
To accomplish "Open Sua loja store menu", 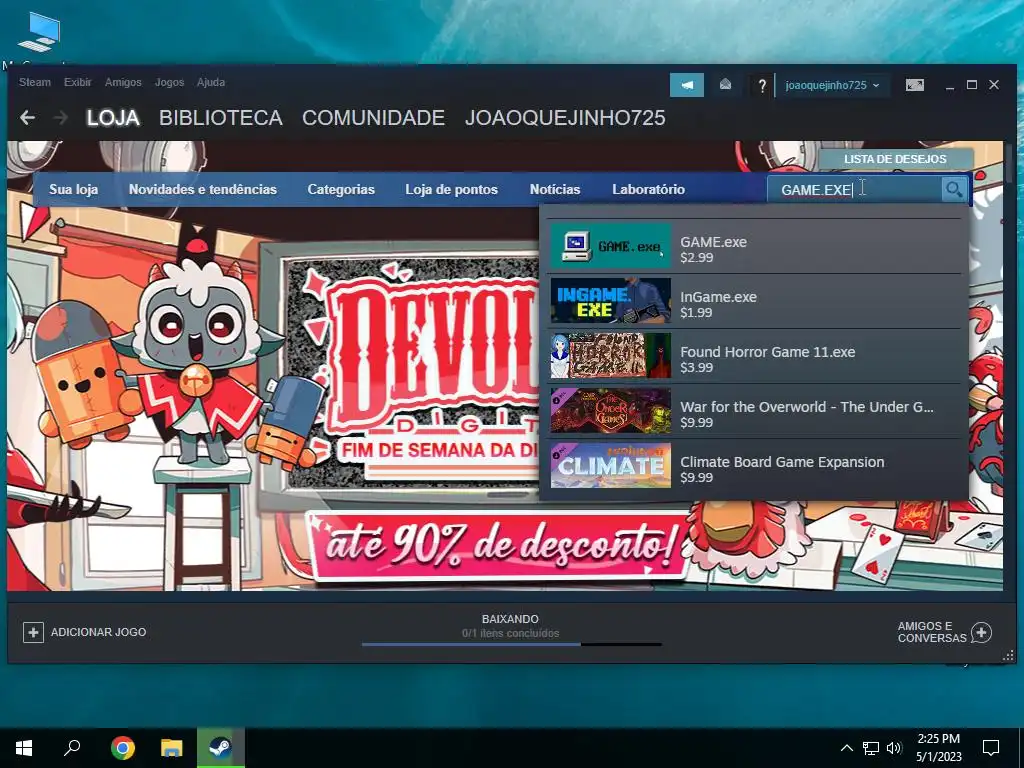I will click(74, 189).
